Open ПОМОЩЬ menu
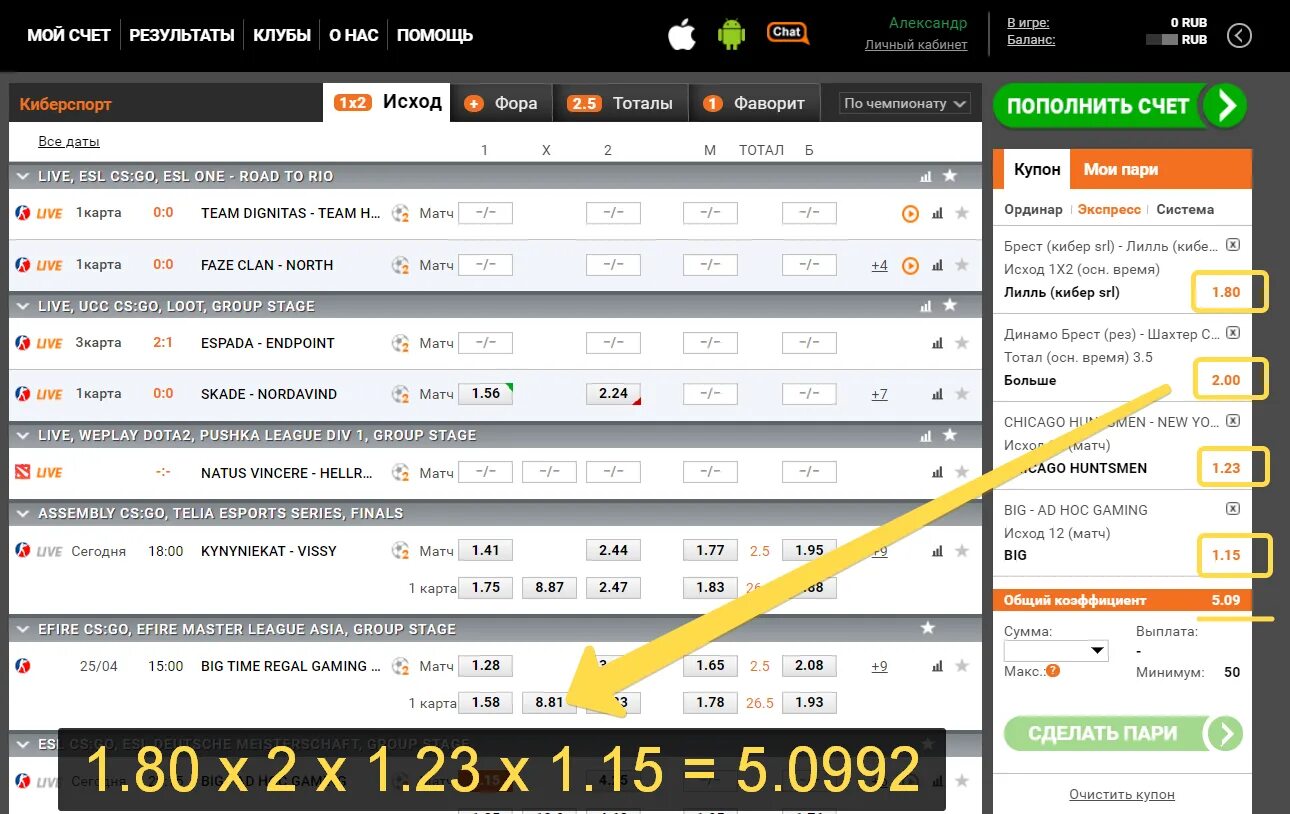The width and height of the screenshot is (1290, 814). pyautogui.click(x=435, y=35)
